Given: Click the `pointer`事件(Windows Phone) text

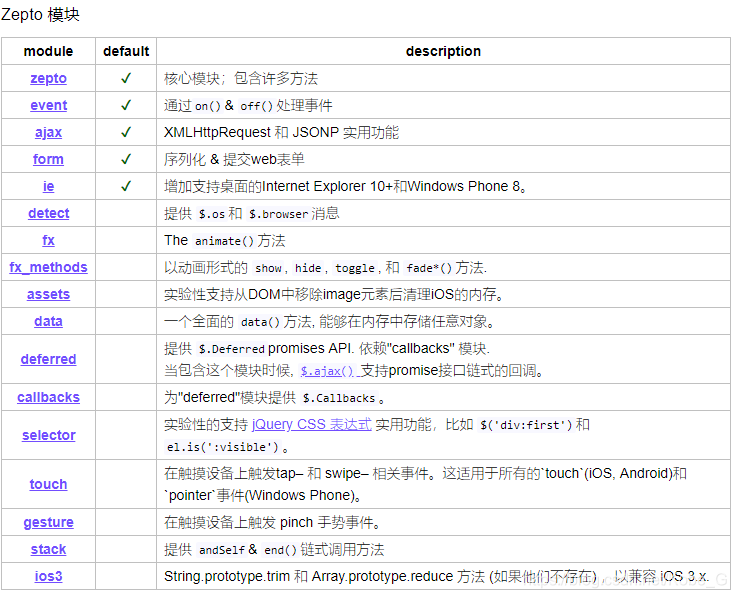Looking at the screenshot, I should [x=262, y=495].
